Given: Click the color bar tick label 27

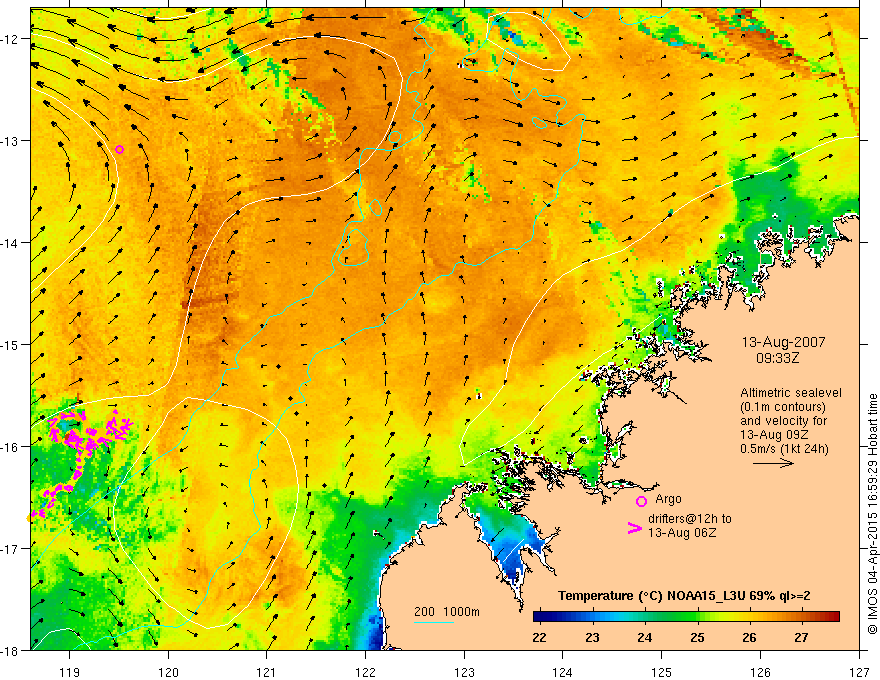Looking at the screenshot, I should (801, 637).
